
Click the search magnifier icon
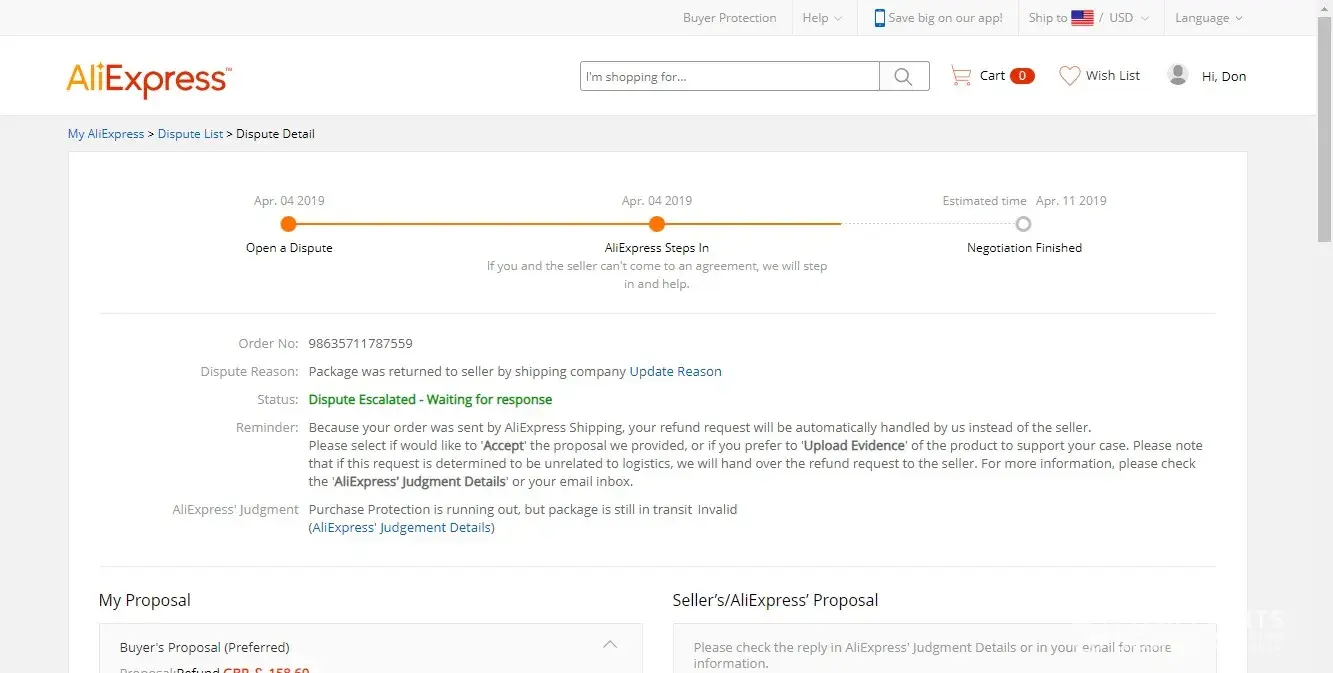point(903,77)
